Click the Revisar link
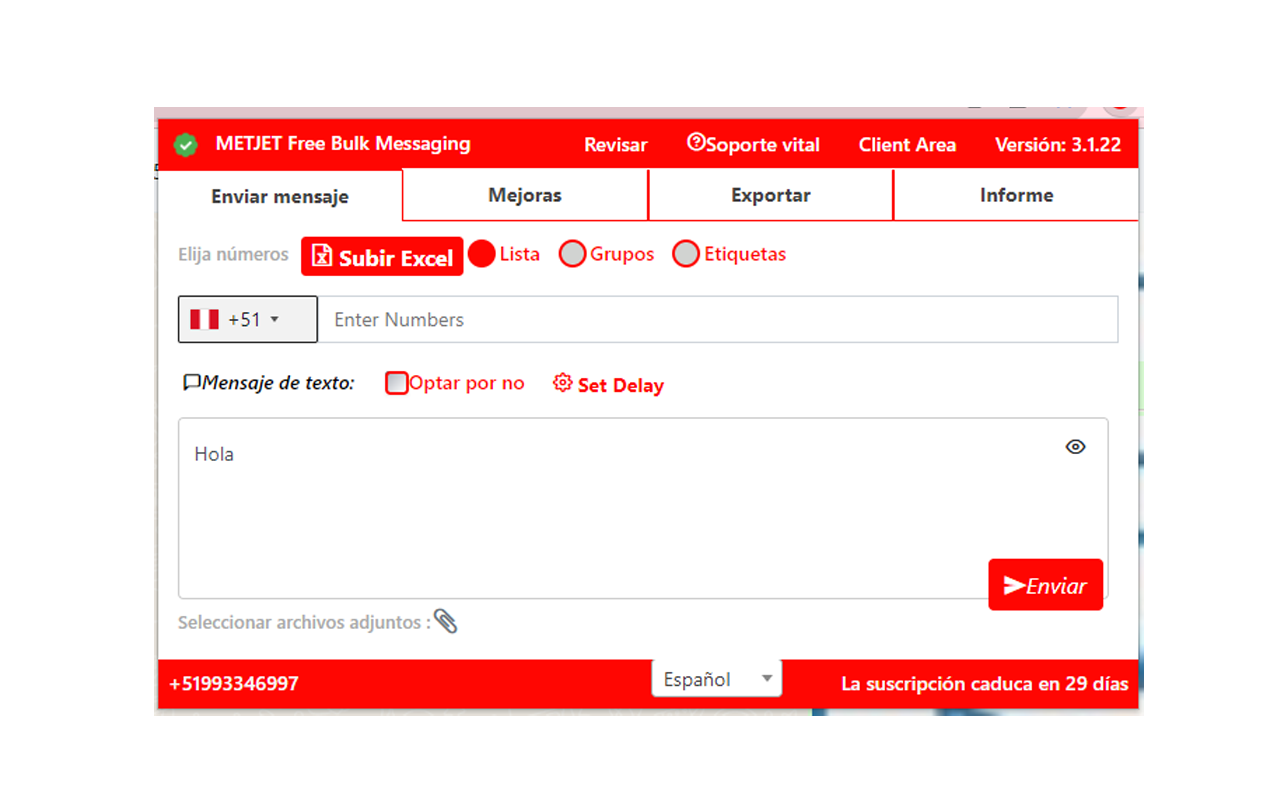Image resolution: width=1280 pixels, height=800 pixels. tap(615, 144)
